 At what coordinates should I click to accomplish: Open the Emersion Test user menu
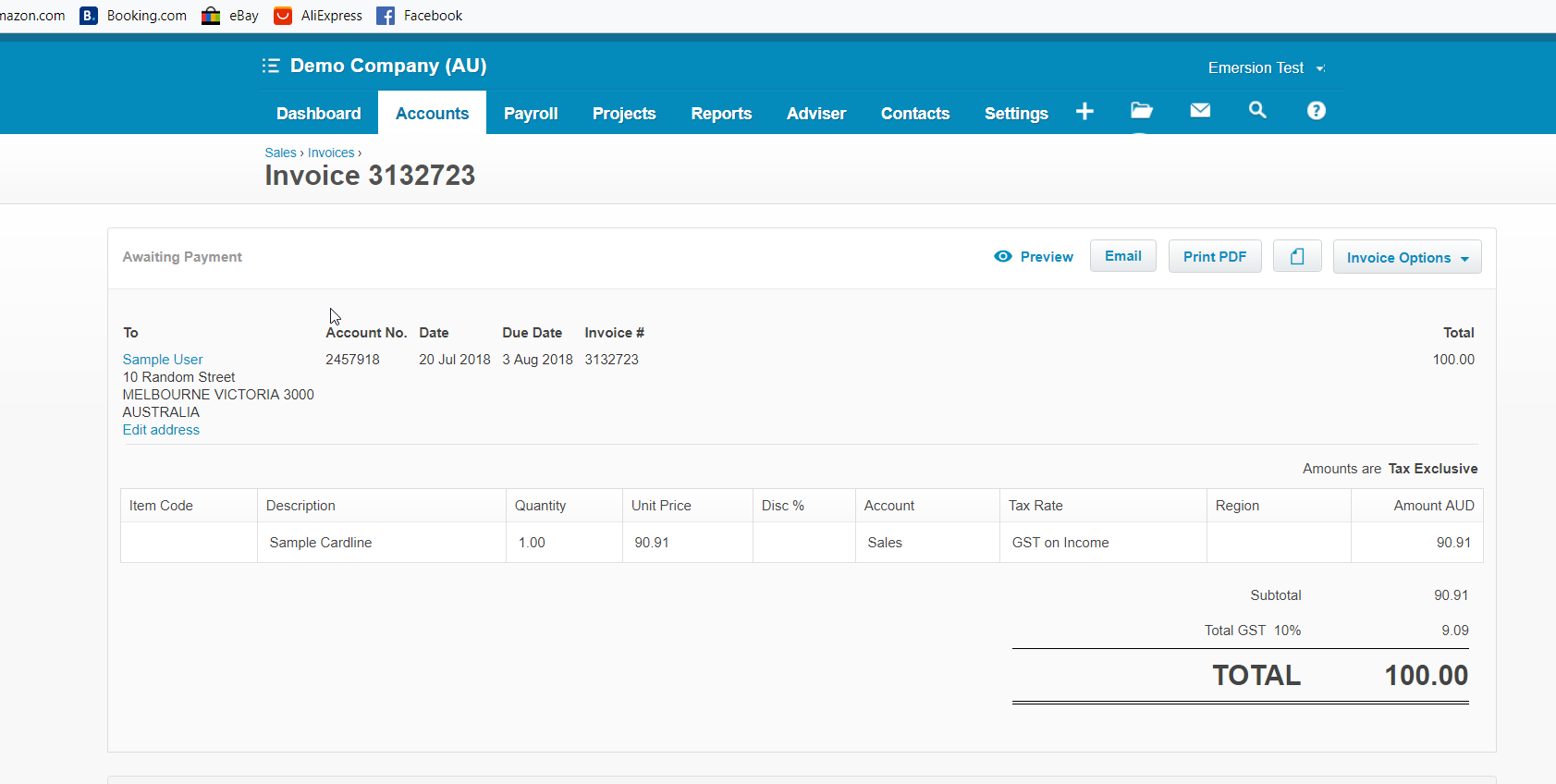click(x=1265, y=68)
